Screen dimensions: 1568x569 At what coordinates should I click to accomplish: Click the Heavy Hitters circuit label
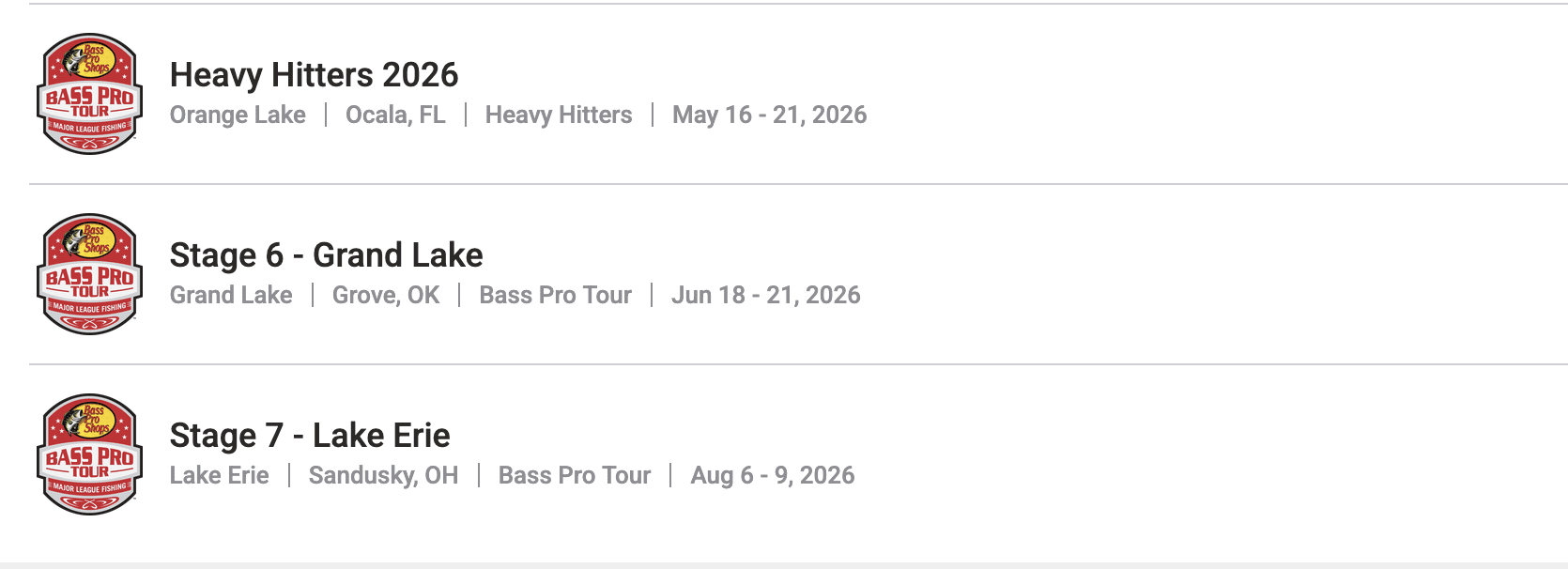point(559,115)
